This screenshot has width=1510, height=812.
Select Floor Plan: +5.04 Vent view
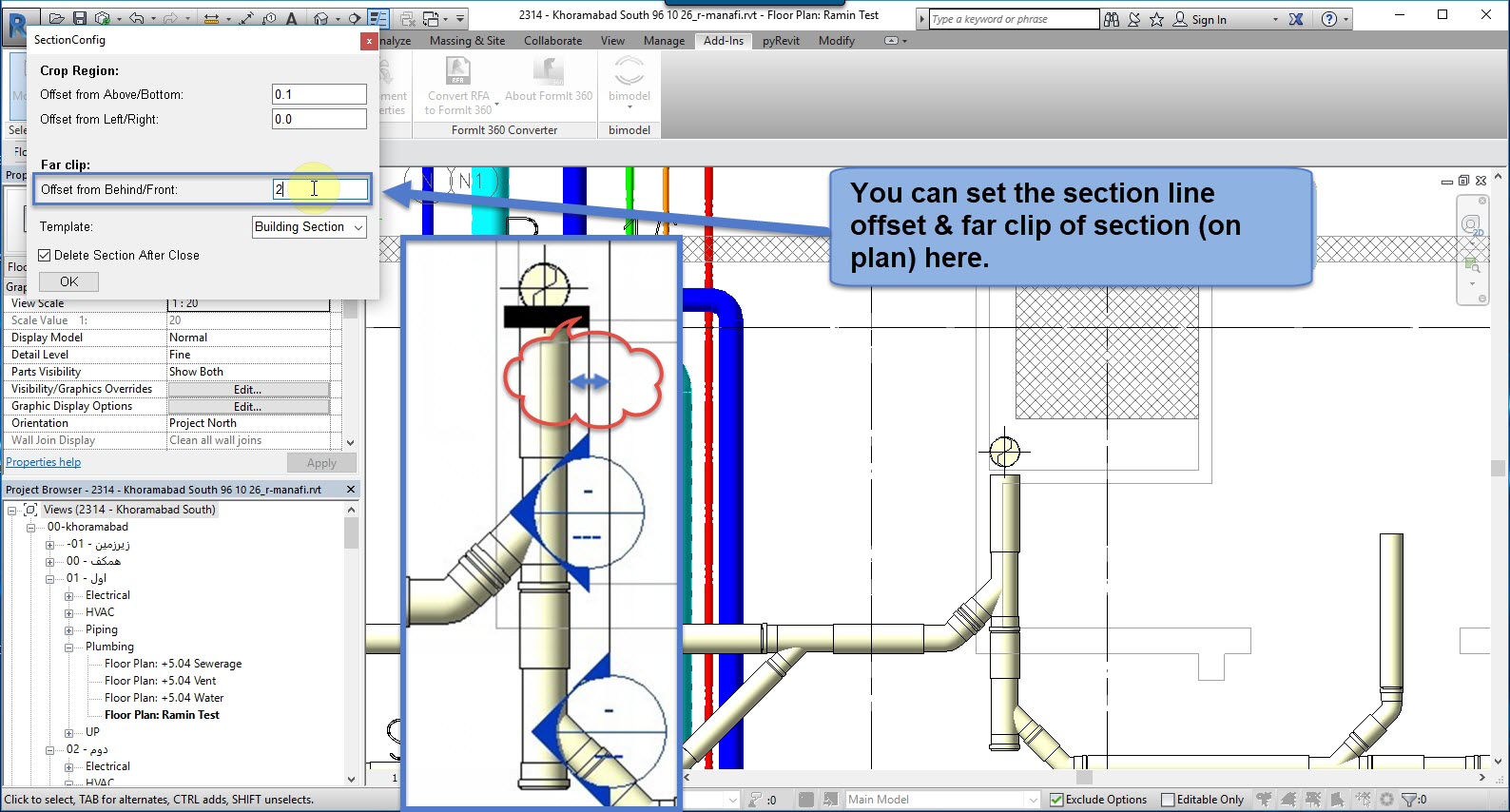tap(161, 681)
